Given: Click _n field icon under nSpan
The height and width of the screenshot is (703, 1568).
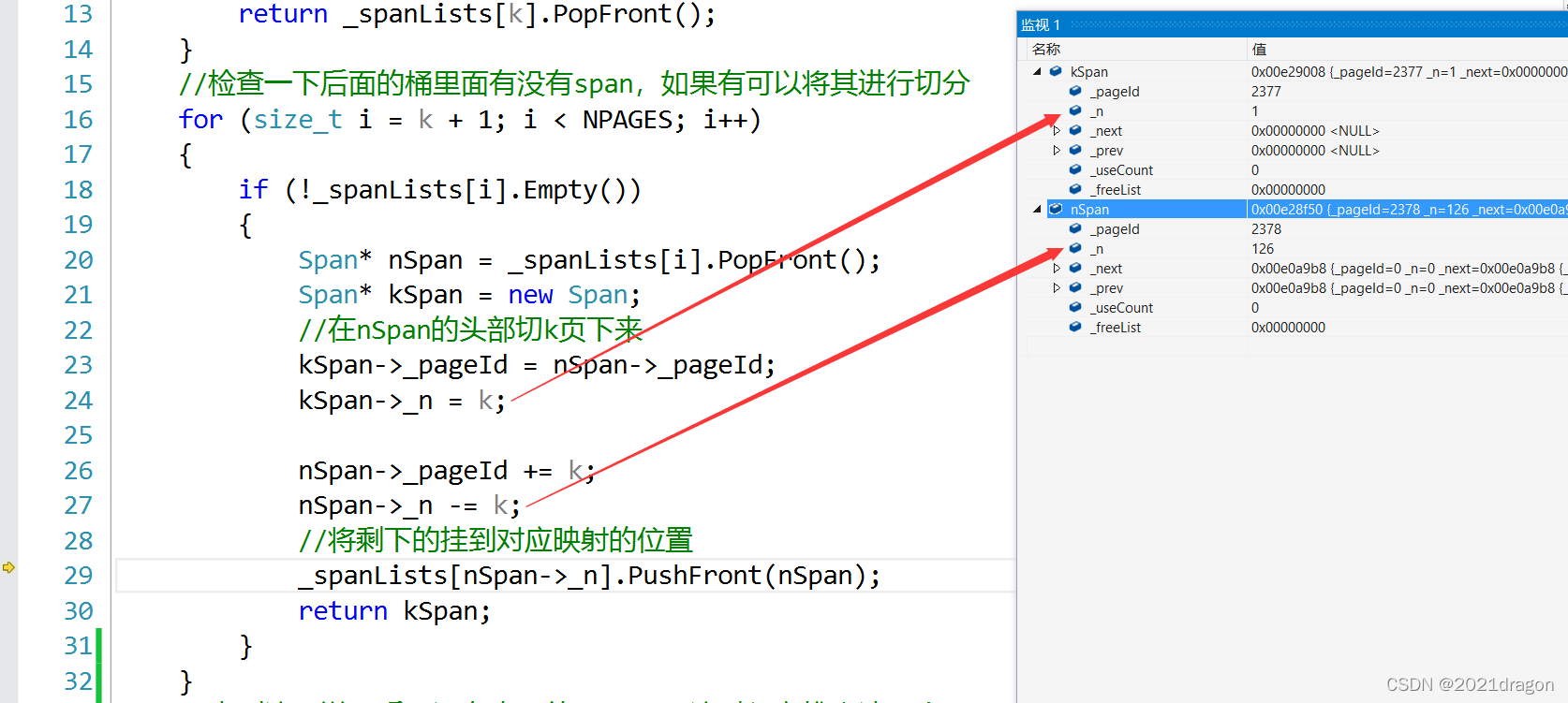Looking at the screenshot, I should click(x=1075, y=248).
